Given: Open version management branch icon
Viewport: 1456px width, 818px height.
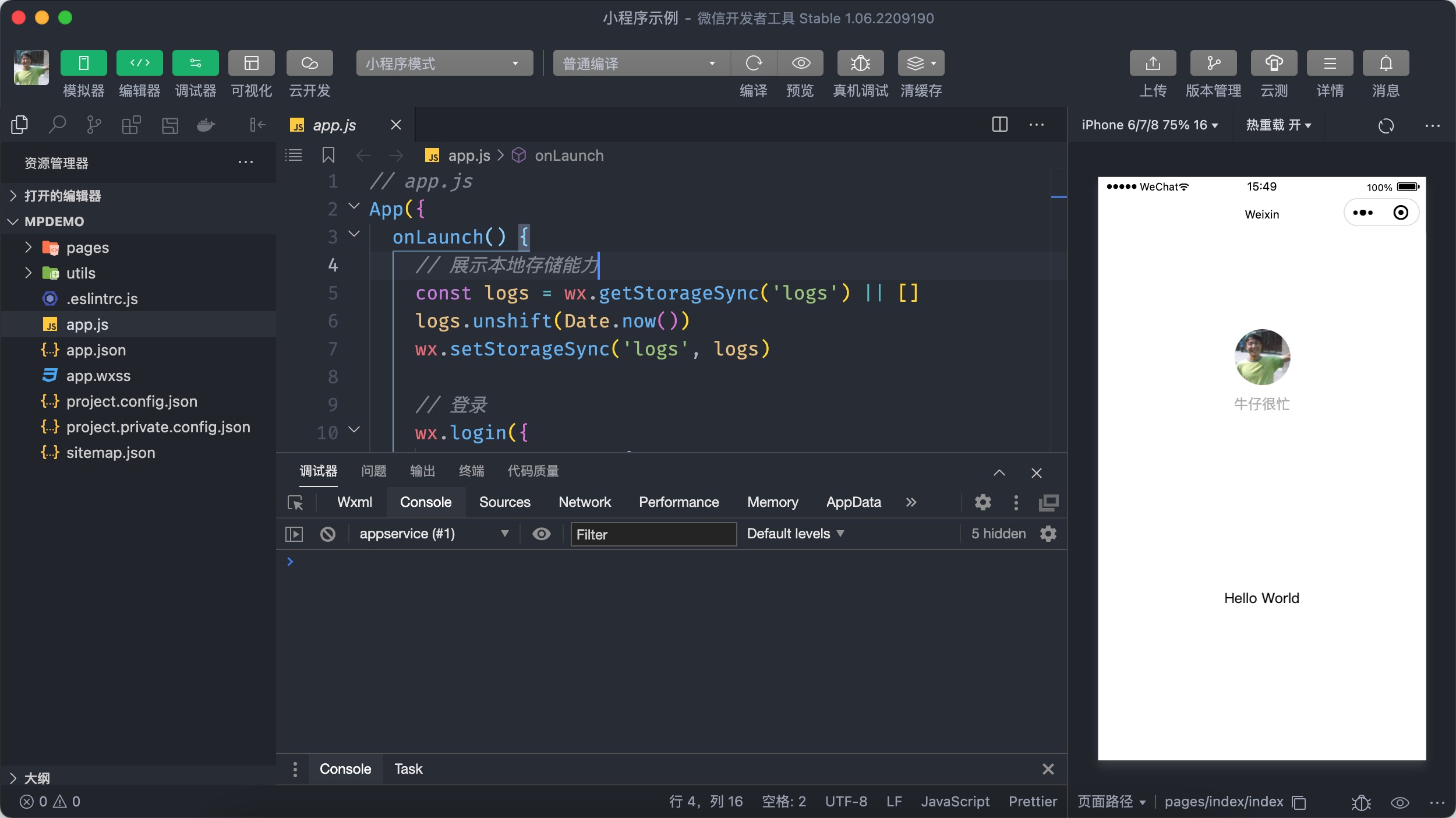Looking at the screenshot, I should click(1213, 63).
